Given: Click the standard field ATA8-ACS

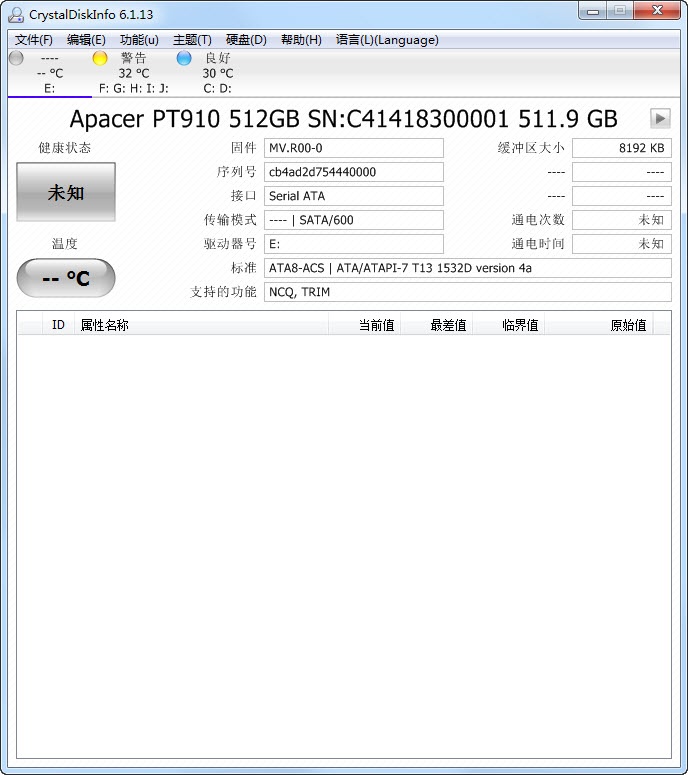Looking at the screenshot, I should pyautogui.click(x=468, y=268).
